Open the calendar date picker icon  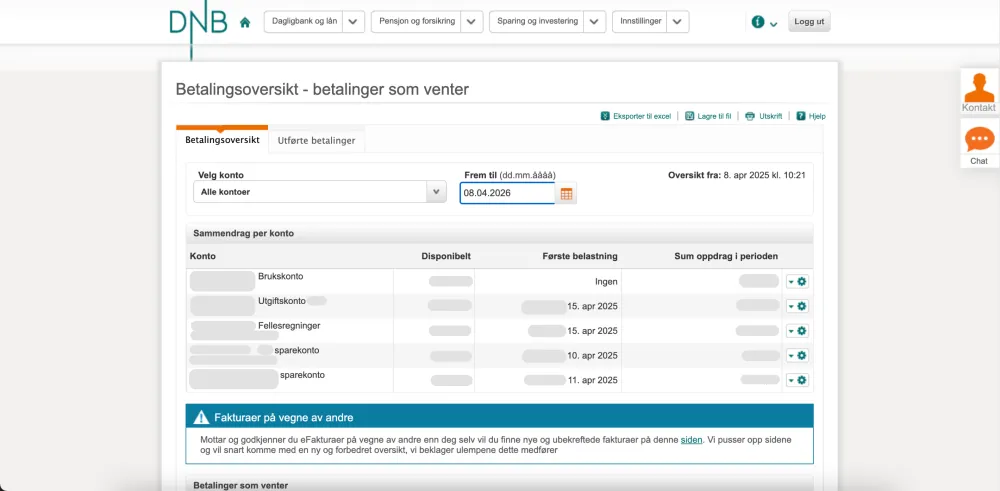point(567,194)
